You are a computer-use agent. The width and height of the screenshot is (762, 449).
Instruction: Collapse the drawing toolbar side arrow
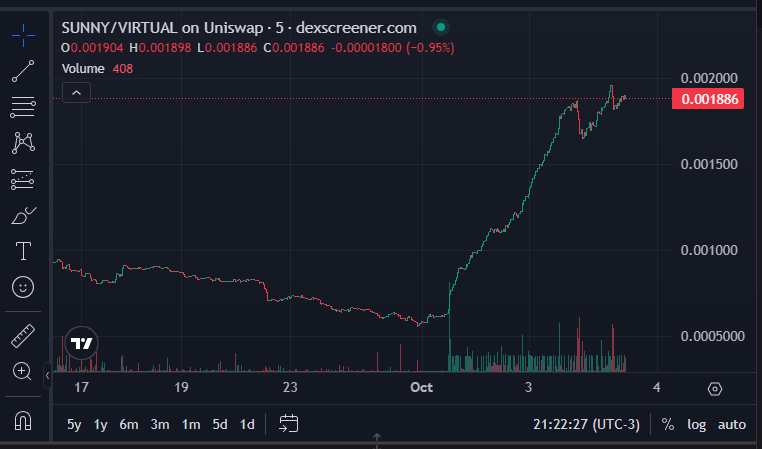[x=47, y=376]
